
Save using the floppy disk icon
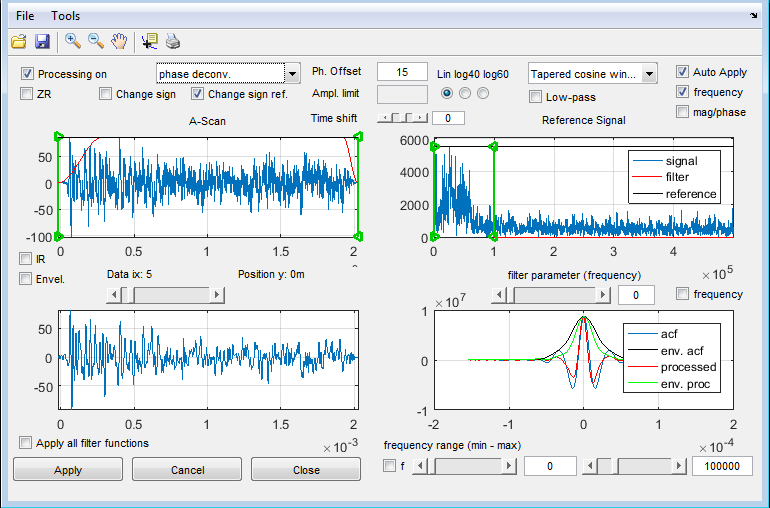pos(43,42)
